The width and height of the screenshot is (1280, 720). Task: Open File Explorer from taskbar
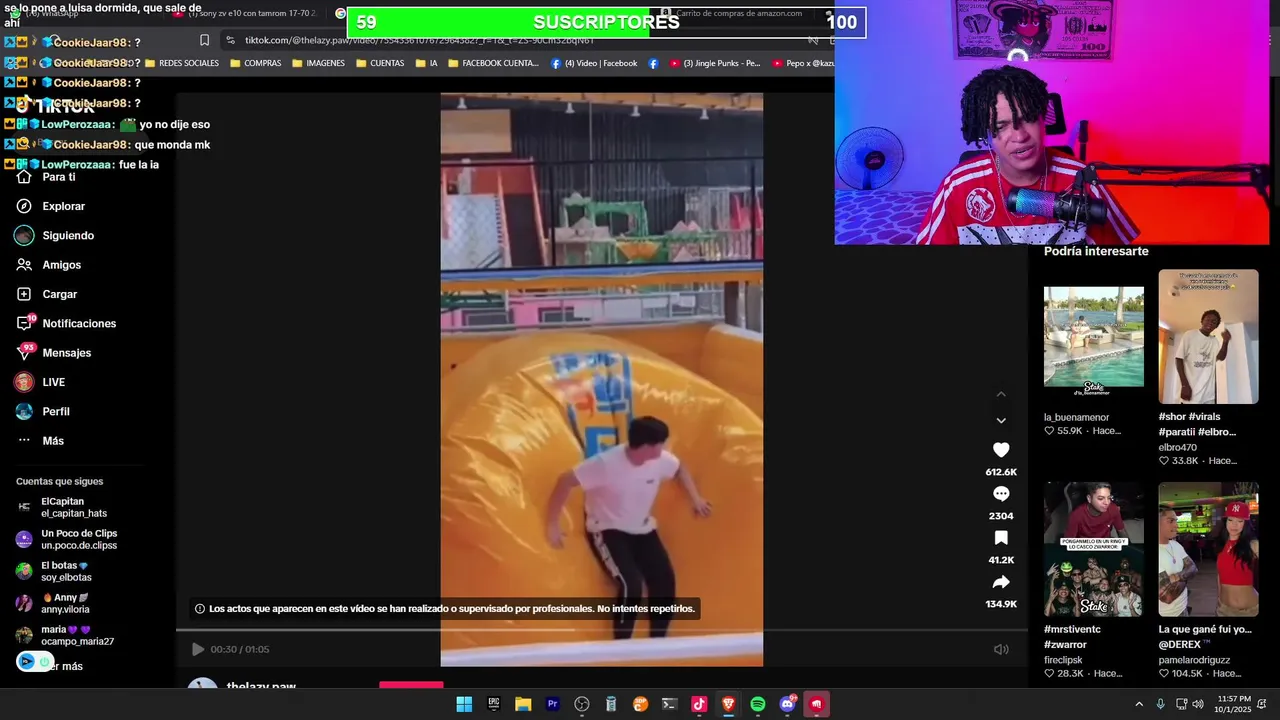(x=523, y=704)
